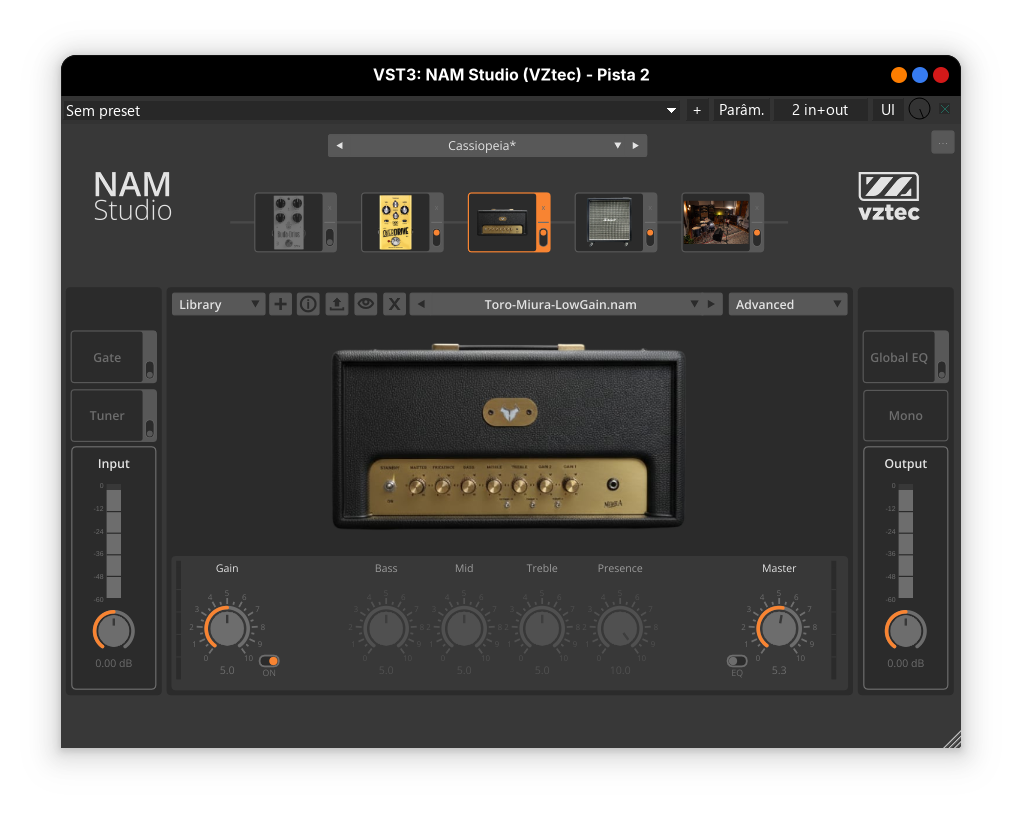Open the Global EQ panel
Viewport: 1022px width, 815px height.
899,357
